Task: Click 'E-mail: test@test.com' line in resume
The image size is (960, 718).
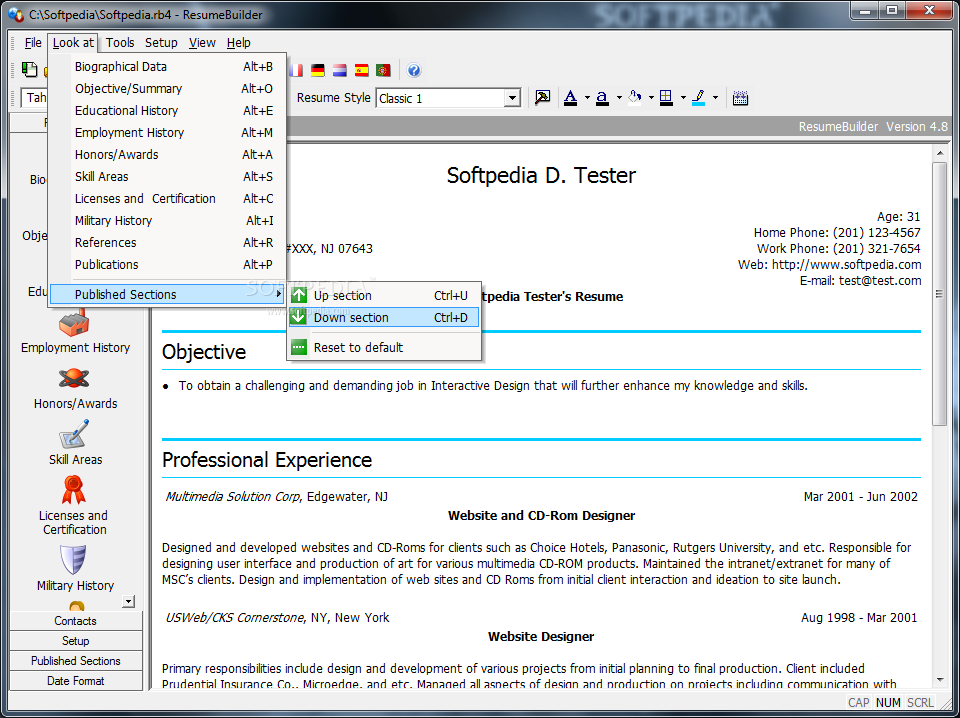Action: click(x=860, y=281)
